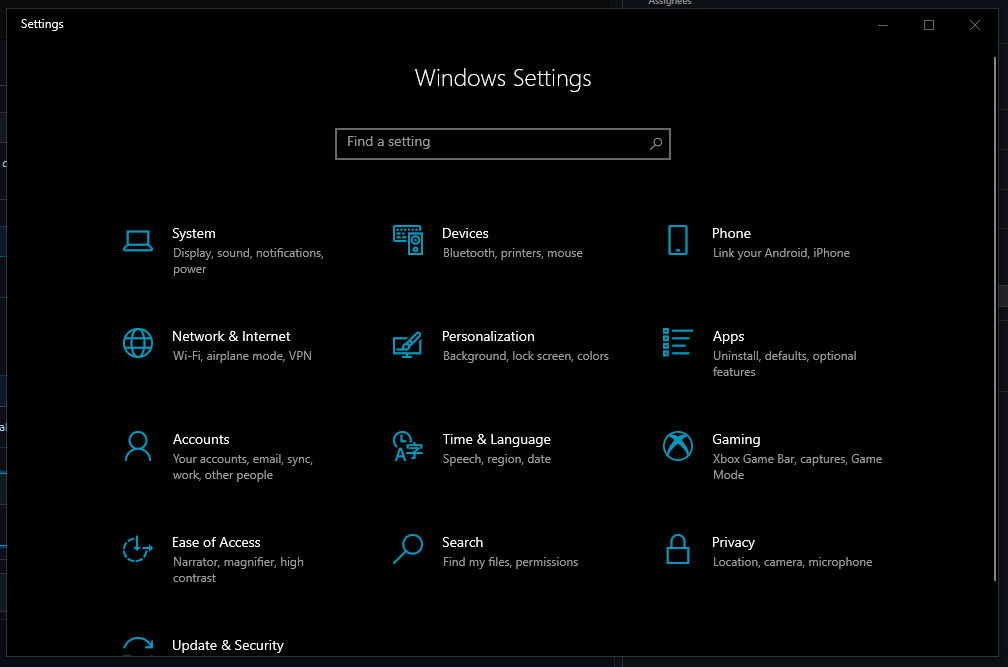1008x667 pixels.
Task: Click 'Location, camera, microphone' description
Action: click(792, 562)
